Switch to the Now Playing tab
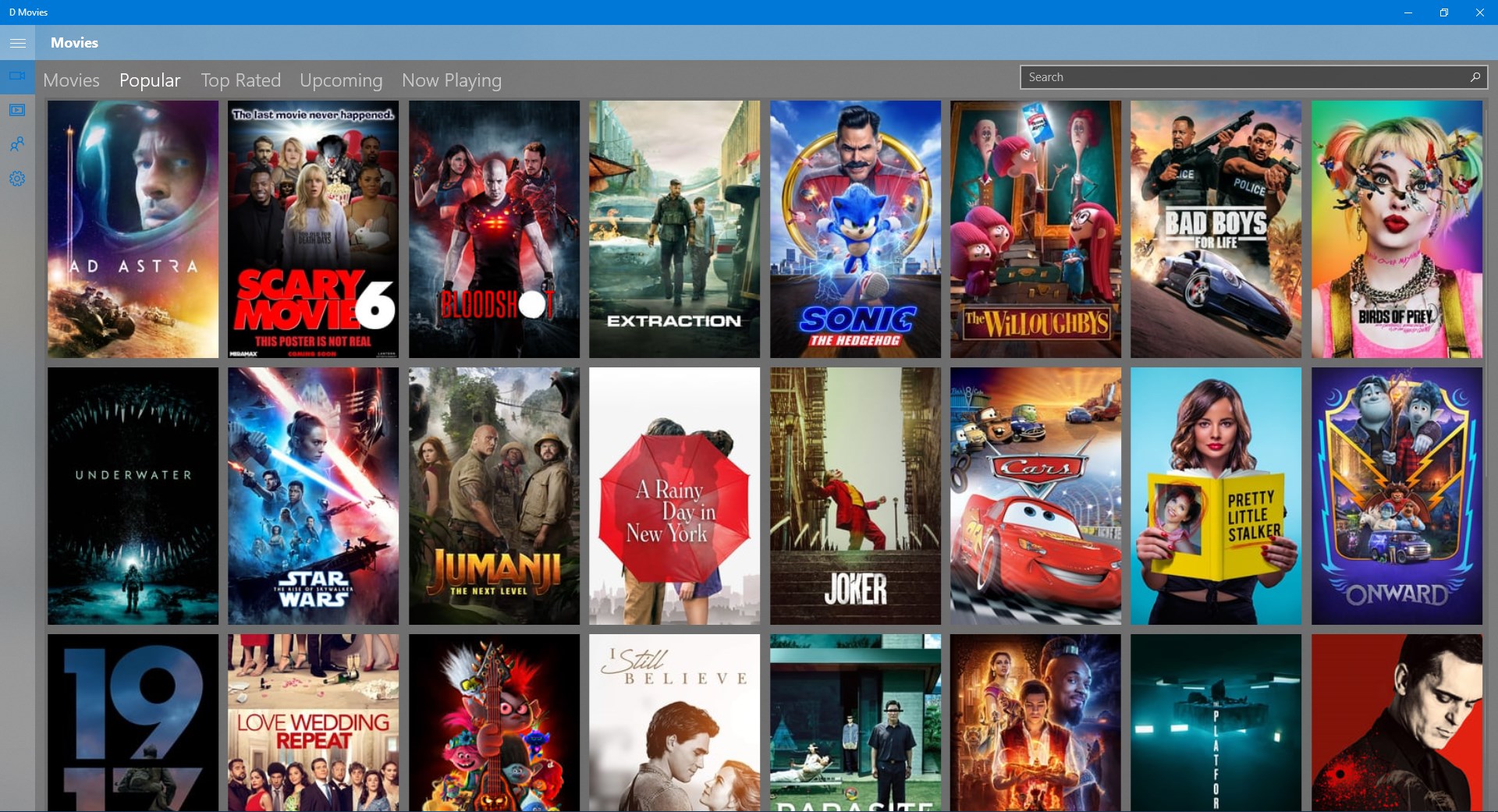This screenshot has height=812, width=1498. (451, 80)
